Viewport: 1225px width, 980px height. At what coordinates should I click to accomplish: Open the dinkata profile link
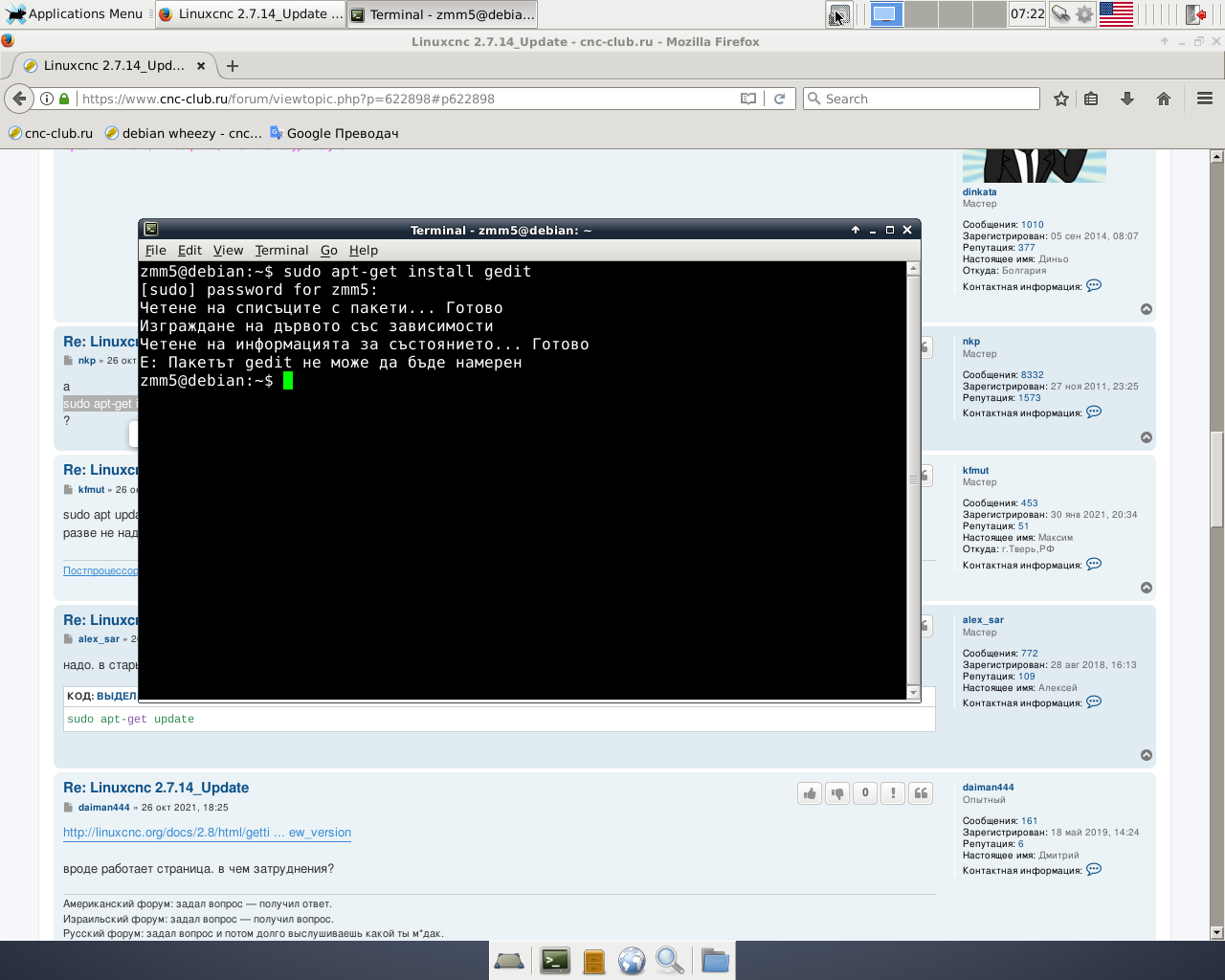(979, 192)
